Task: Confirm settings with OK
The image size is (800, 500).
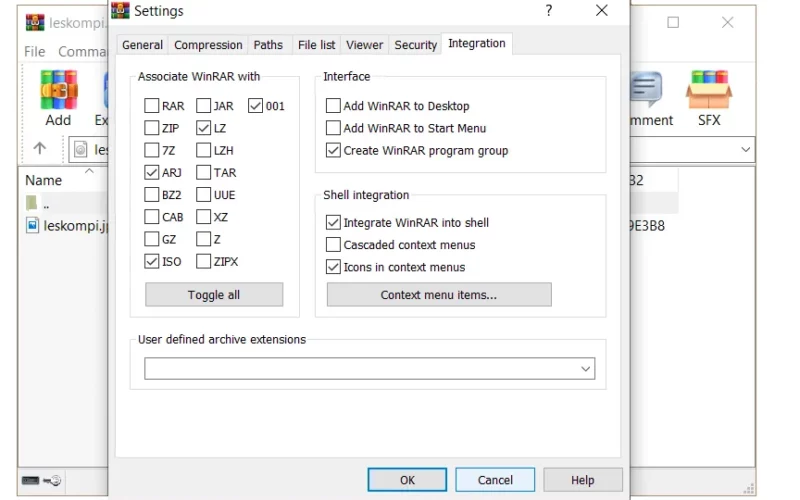Action: [x=407, y=480]
